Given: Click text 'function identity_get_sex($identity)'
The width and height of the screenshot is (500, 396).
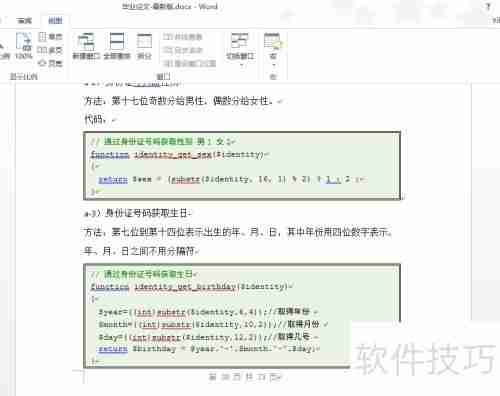Looking at the screenshot, I should click(x=178, y=155).
